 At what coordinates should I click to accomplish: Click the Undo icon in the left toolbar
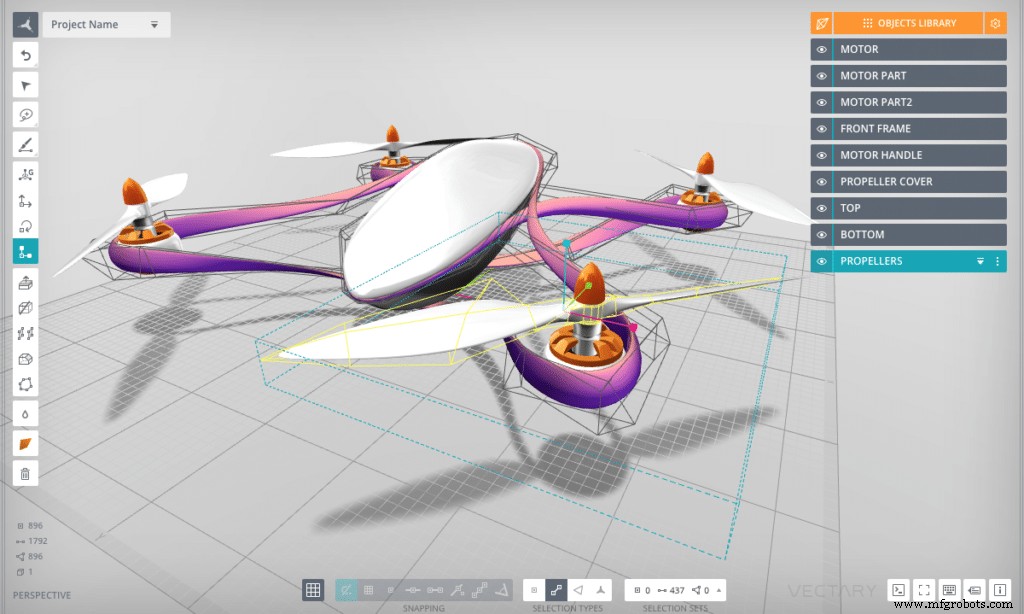pyautogui.click(x=25, y=55)
